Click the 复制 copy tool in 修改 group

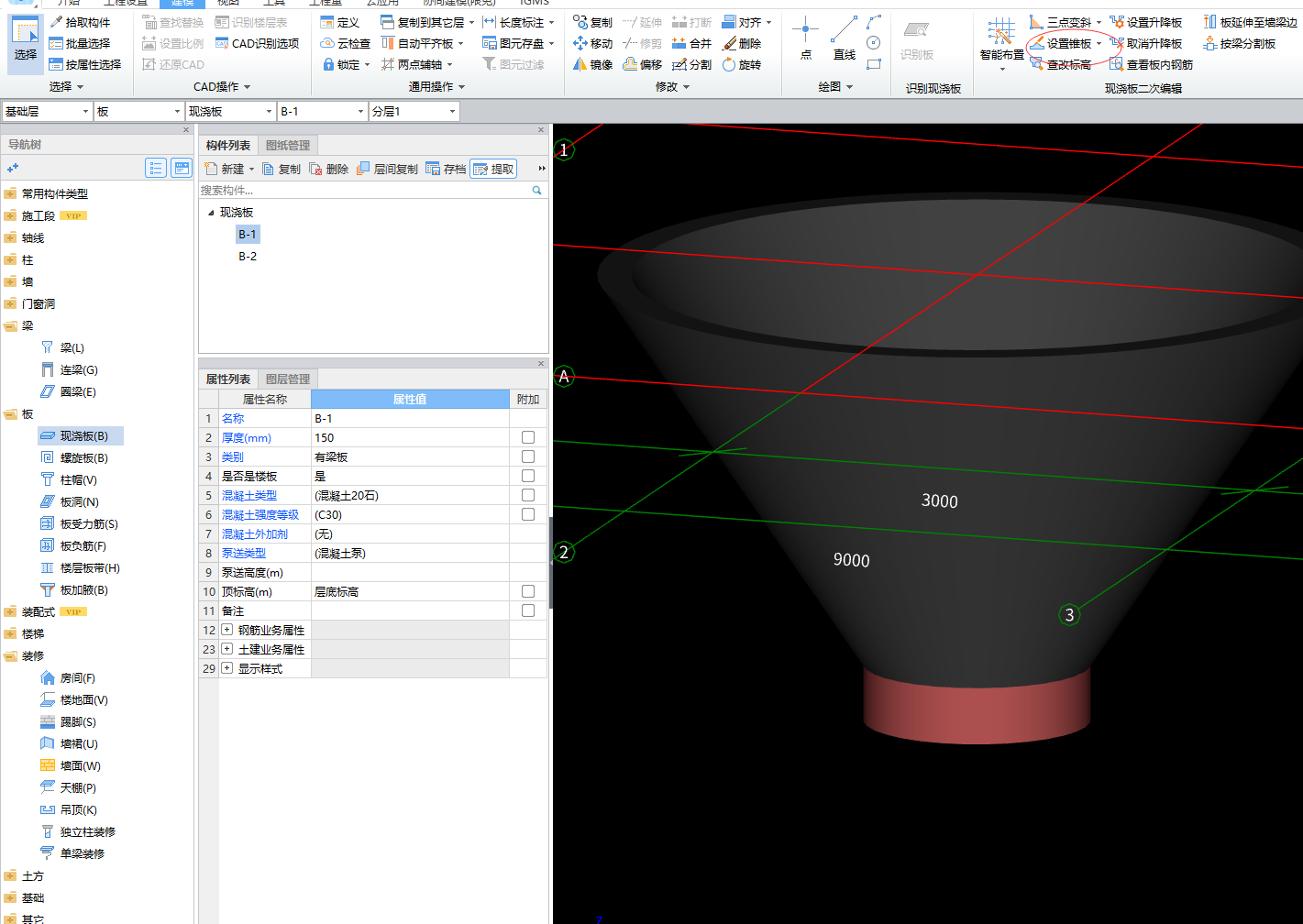592,22
